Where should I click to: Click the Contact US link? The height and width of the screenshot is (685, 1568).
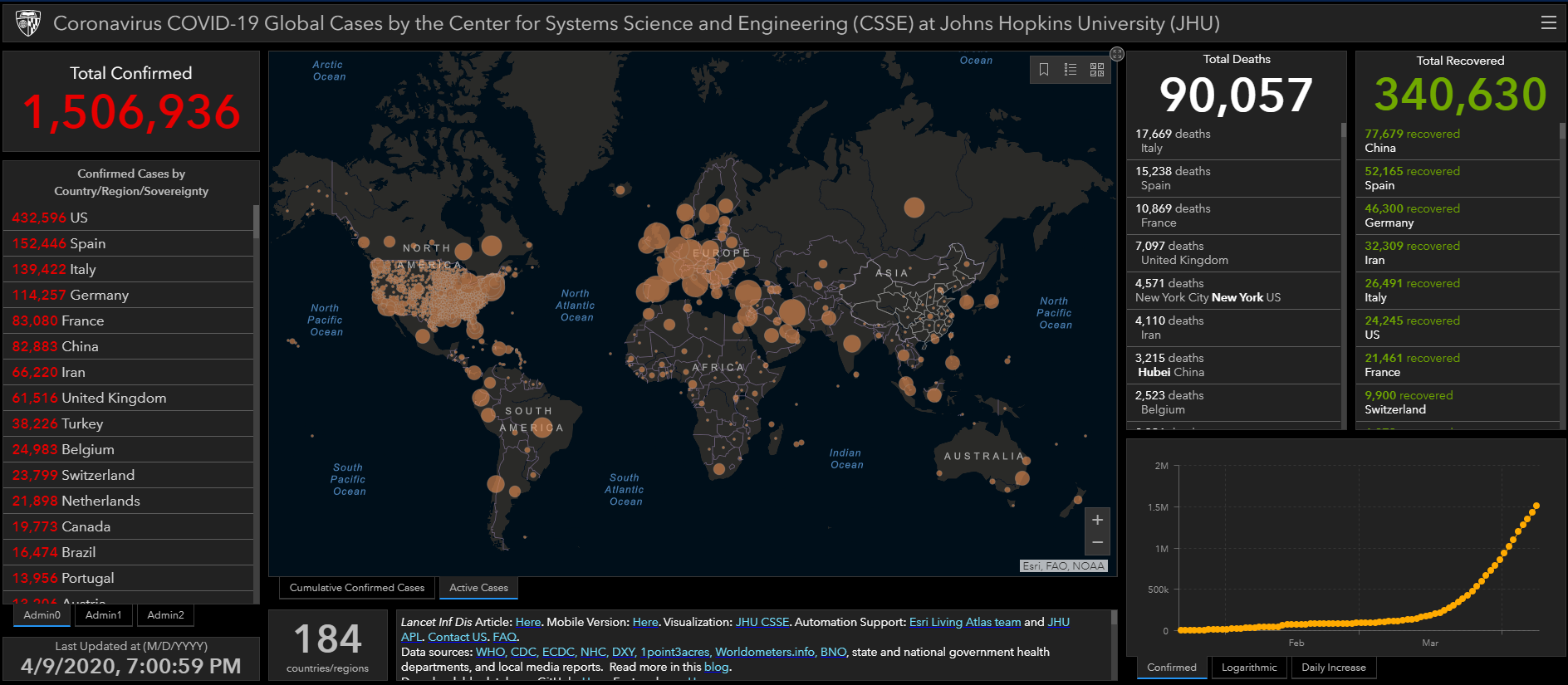458,637
